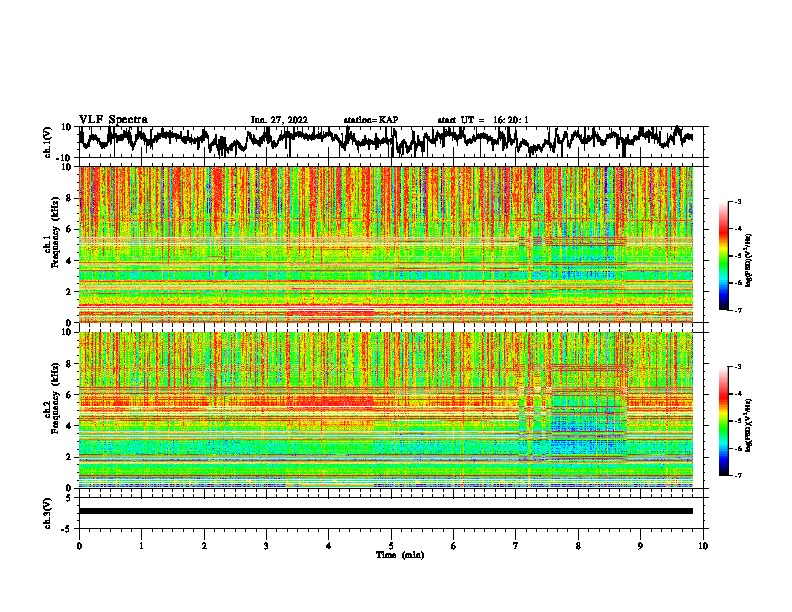
Task: Click the 'ch.1(V)' axis label of the waveform panel
Action: coord(48,142)
